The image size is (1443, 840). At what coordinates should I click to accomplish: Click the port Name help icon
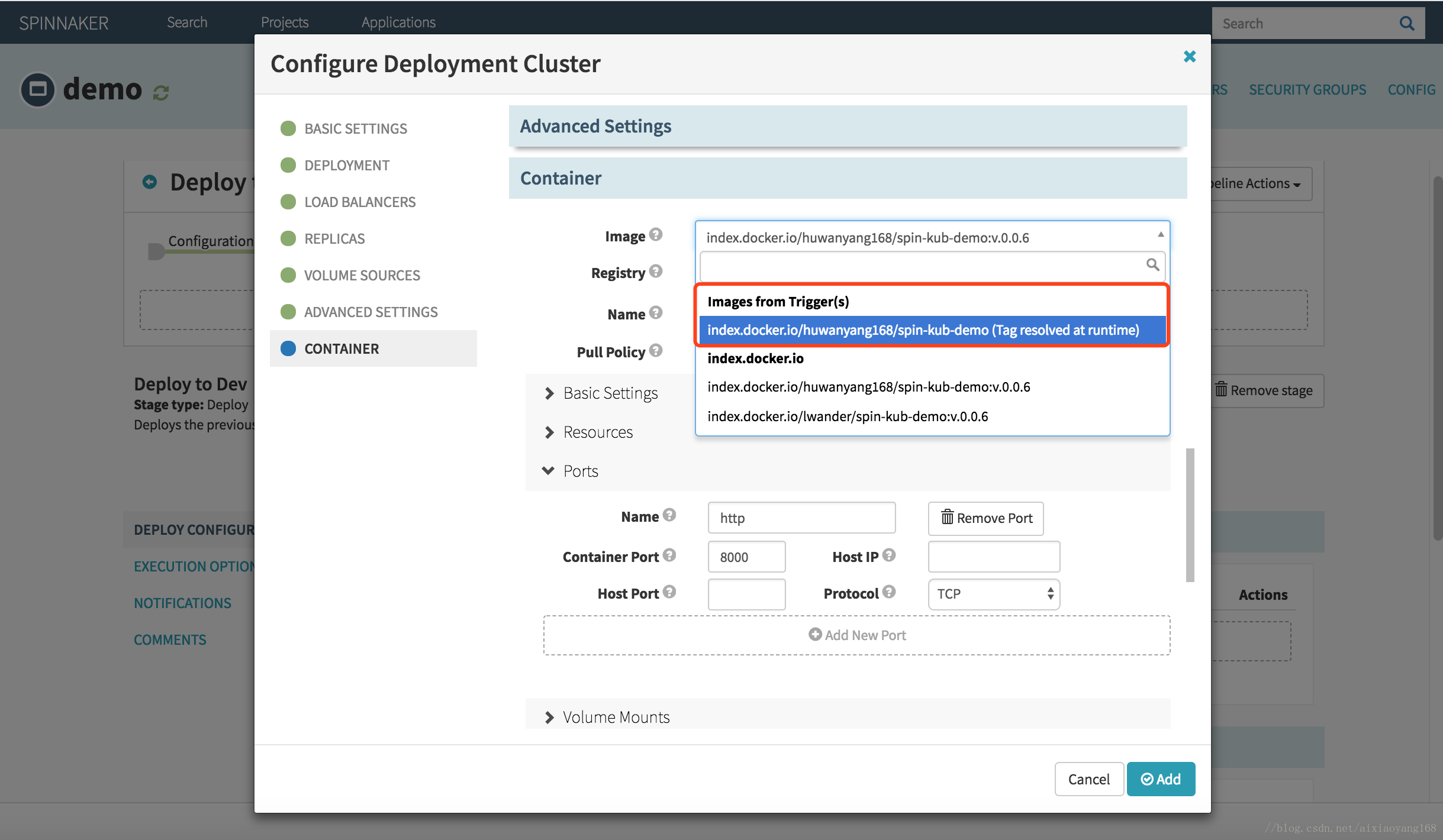(x=669, y=515)
